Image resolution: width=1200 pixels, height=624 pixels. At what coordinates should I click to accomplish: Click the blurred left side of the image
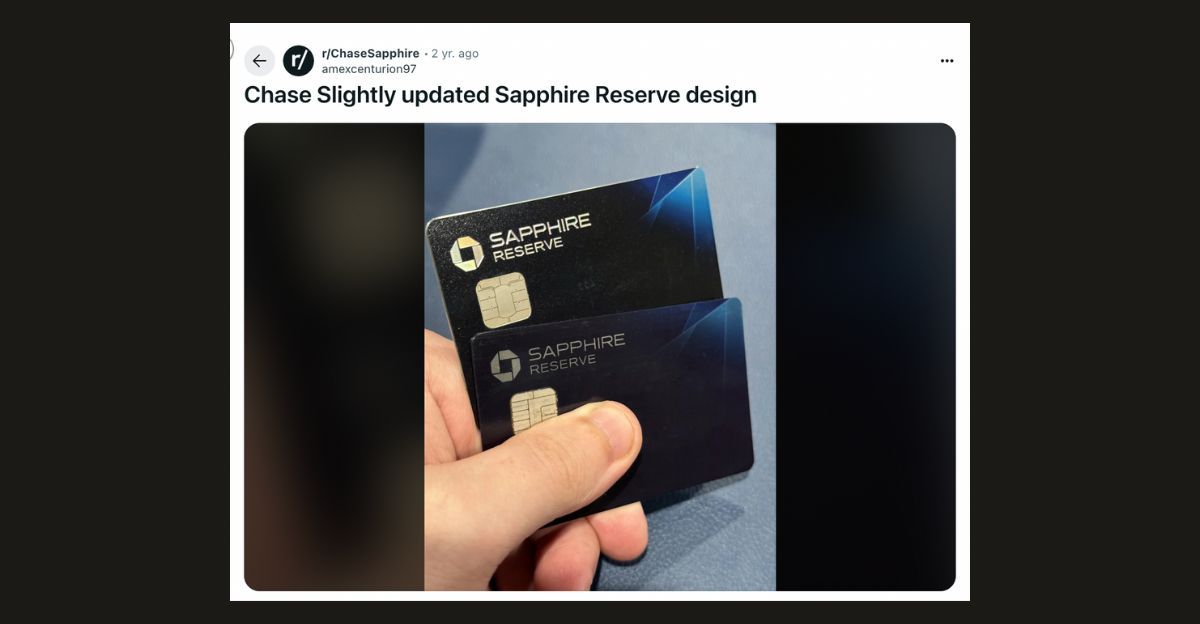click(x=334, y=357)
